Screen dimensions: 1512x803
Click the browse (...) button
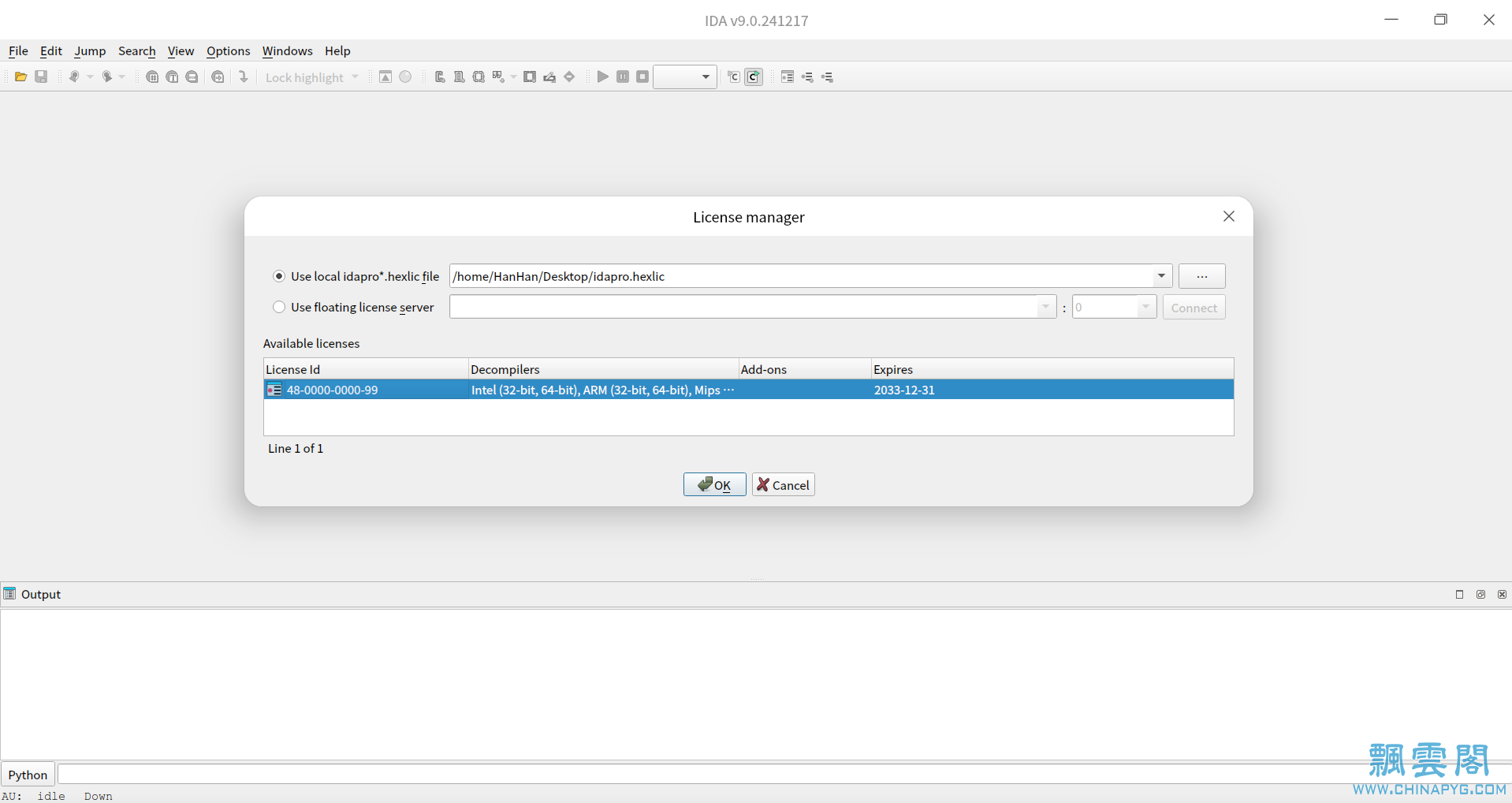click(x=1201, y=276)
